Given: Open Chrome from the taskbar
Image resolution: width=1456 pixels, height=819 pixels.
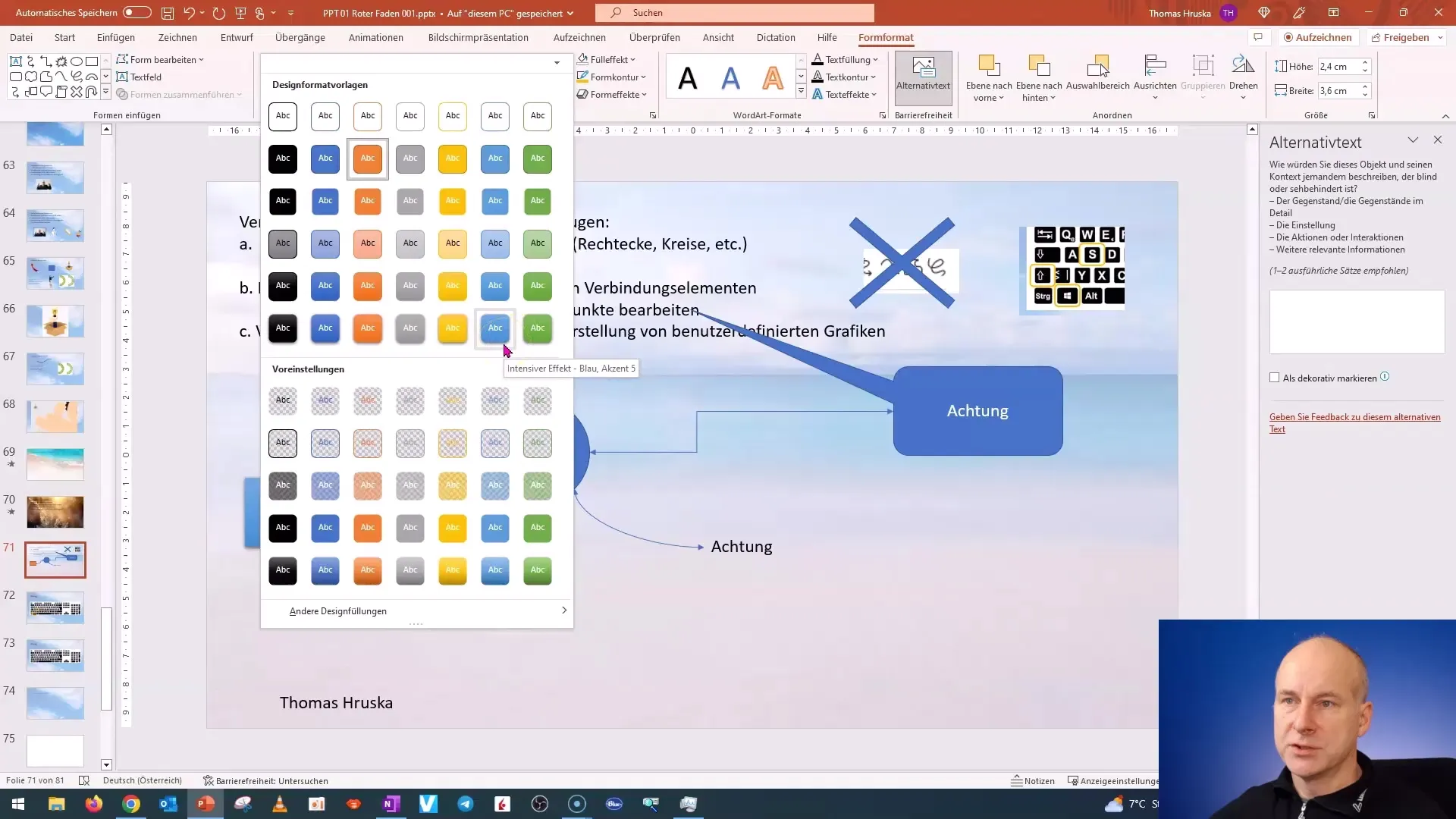Looking at the screenshot, I should [x=131, y=804].
